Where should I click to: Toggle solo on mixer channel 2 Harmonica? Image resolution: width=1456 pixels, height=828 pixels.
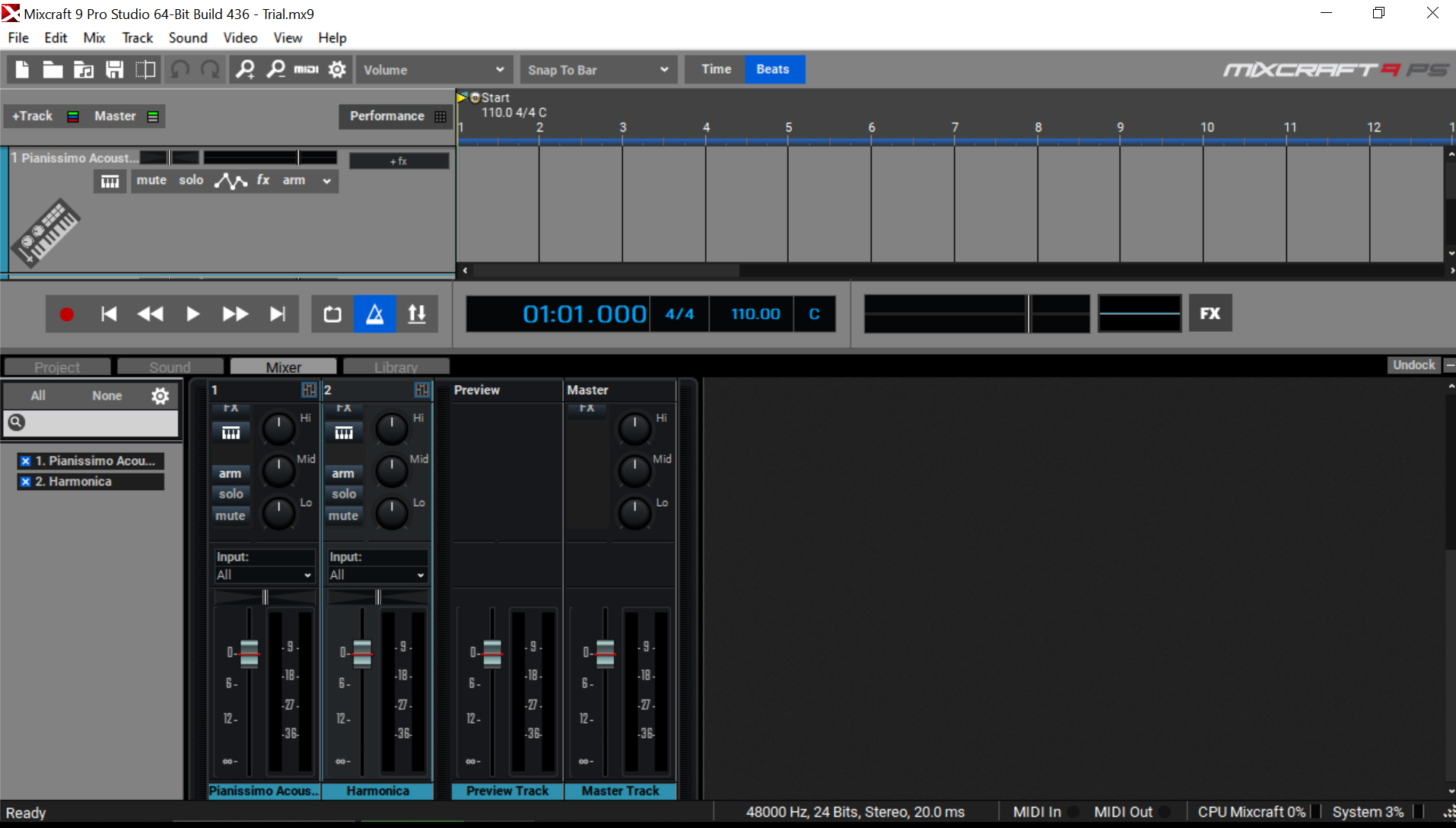click(x=344, y=494)
